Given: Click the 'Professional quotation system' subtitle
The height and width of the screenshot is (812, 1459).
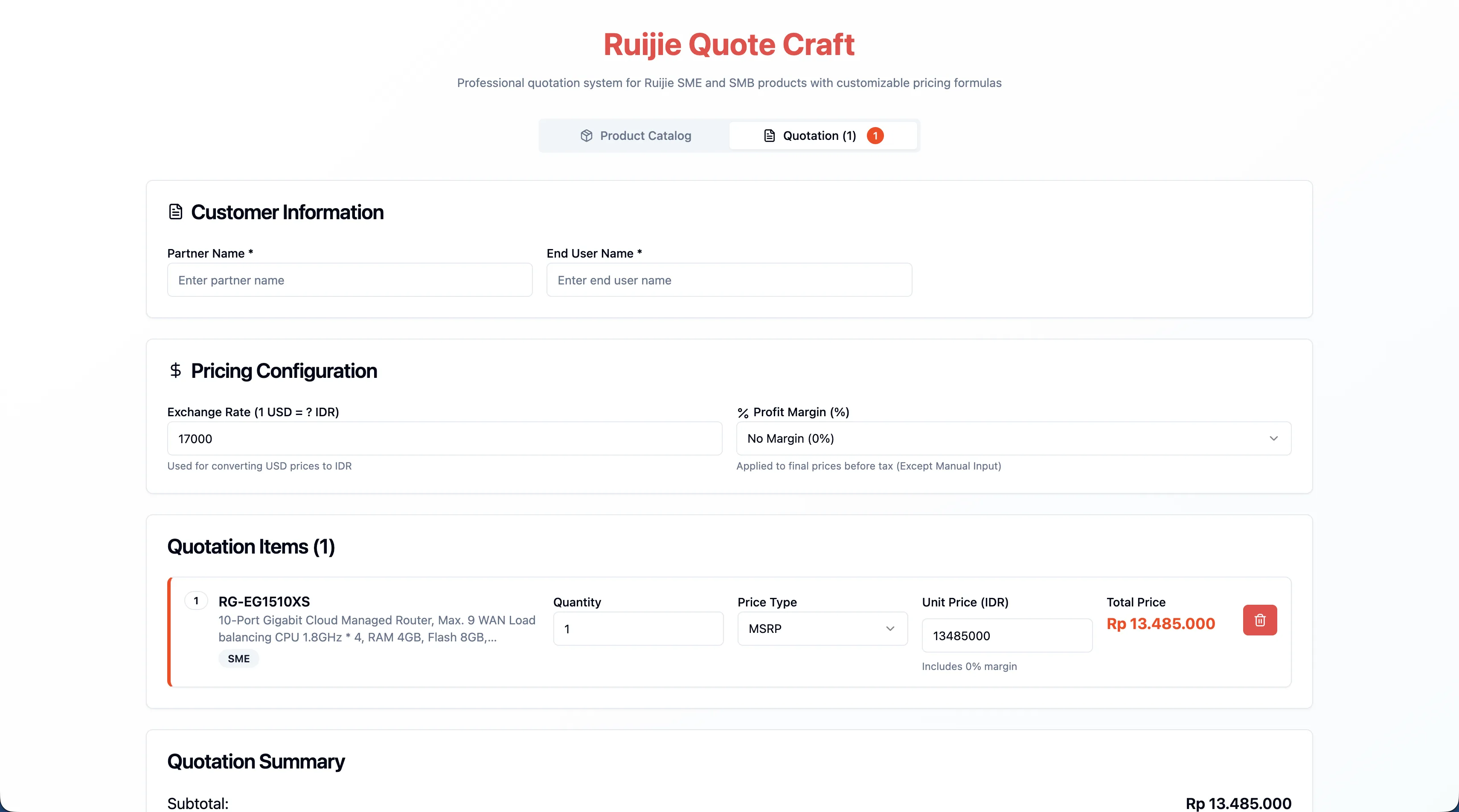Looking at the screenshot, I should pos(729,83).
